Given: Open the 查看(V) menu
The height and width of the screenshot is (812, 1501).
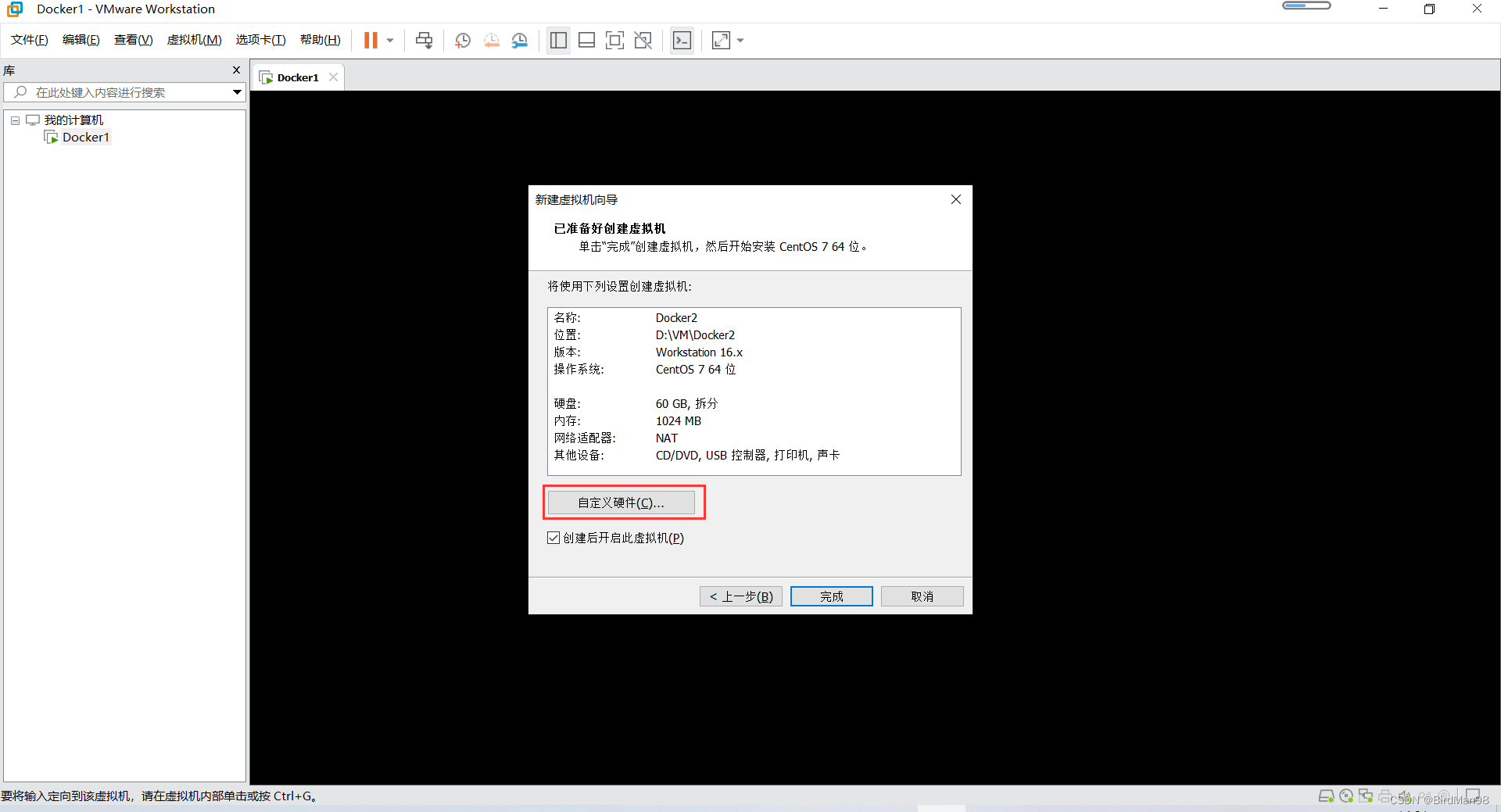Looking at the screenshot, I should click(134, 40).
